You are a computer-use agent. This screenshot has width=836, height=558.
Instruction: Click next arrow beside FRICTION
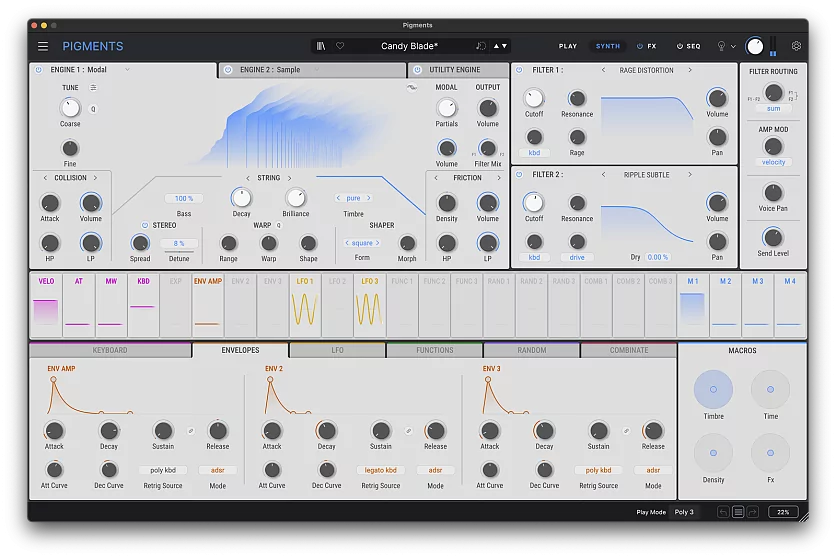pyautogui.click(x=499, y=178)
